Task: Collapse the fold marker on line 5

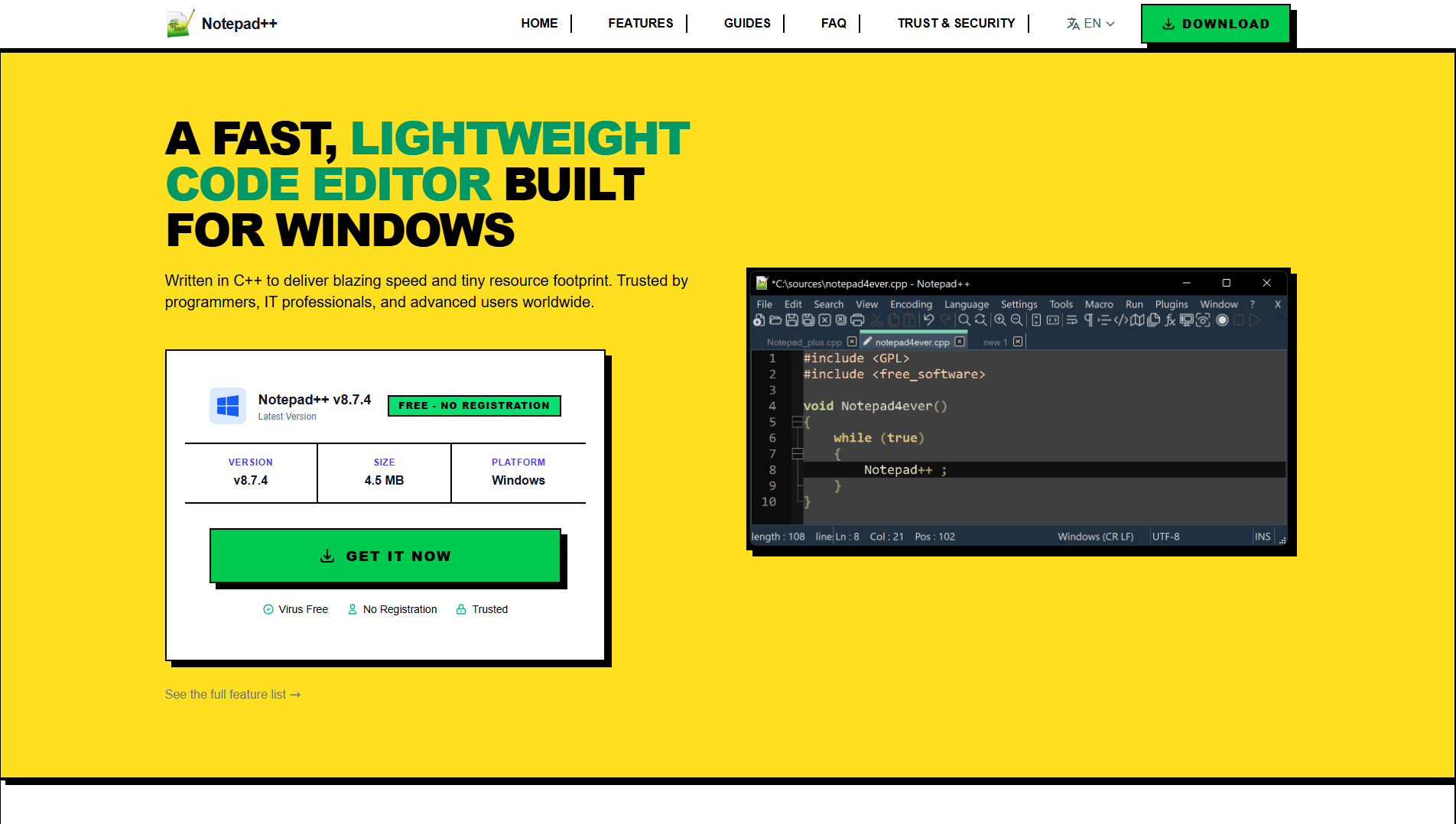Action: 797,422
